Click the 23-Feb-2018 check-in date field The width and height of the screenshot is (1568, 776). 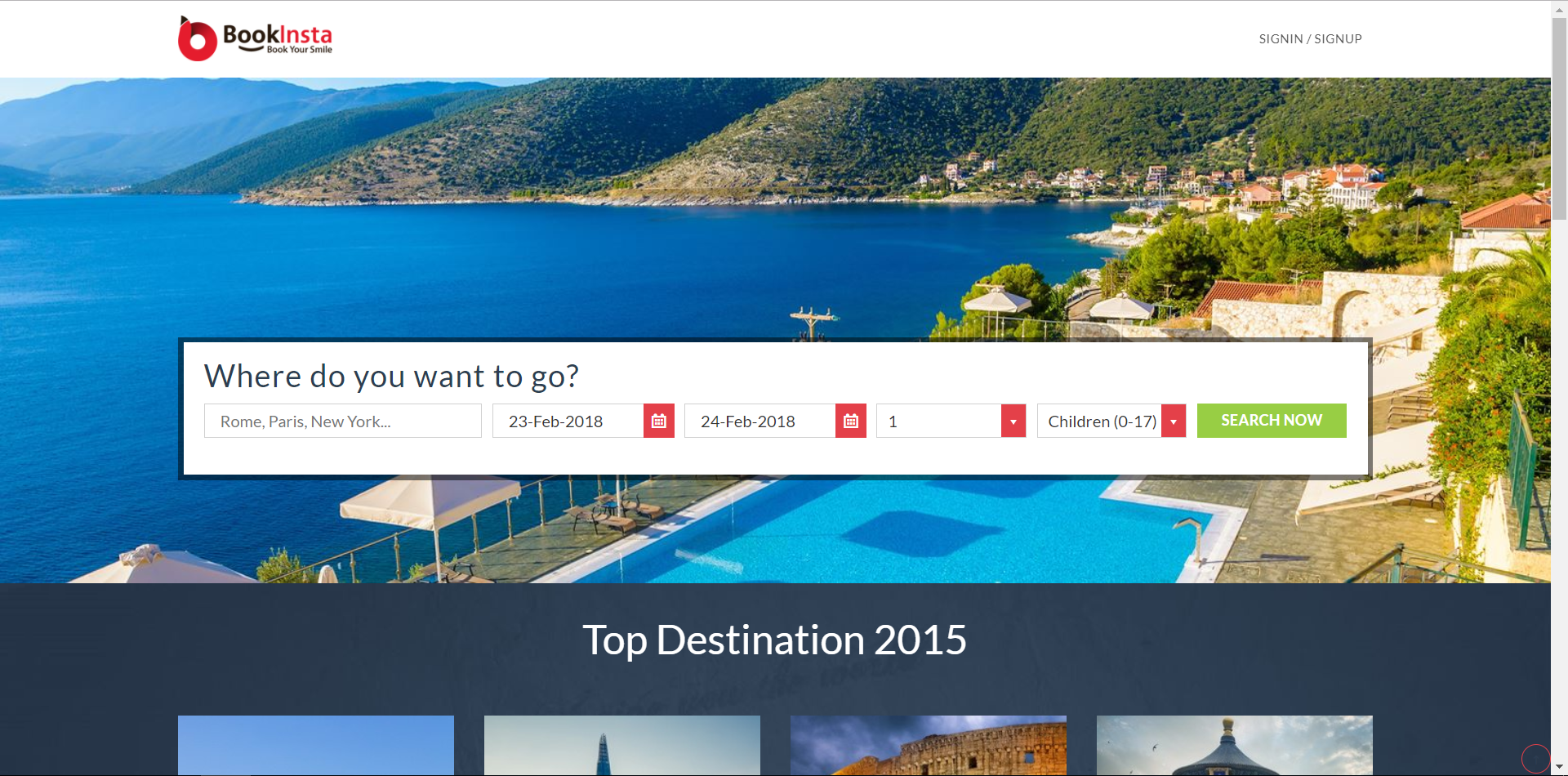point(568,421)
